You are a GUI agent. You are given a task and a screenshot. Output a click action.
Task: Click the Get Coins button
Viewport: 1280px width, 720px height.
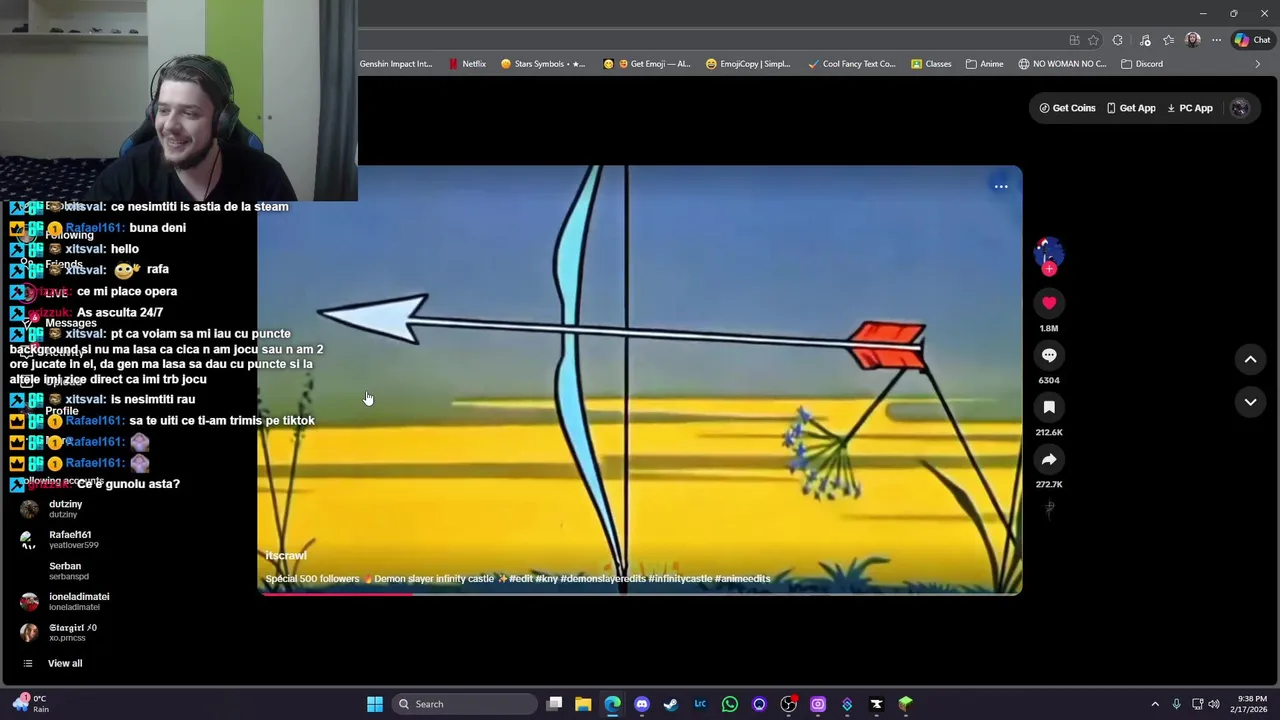[x=1067, y=108]
